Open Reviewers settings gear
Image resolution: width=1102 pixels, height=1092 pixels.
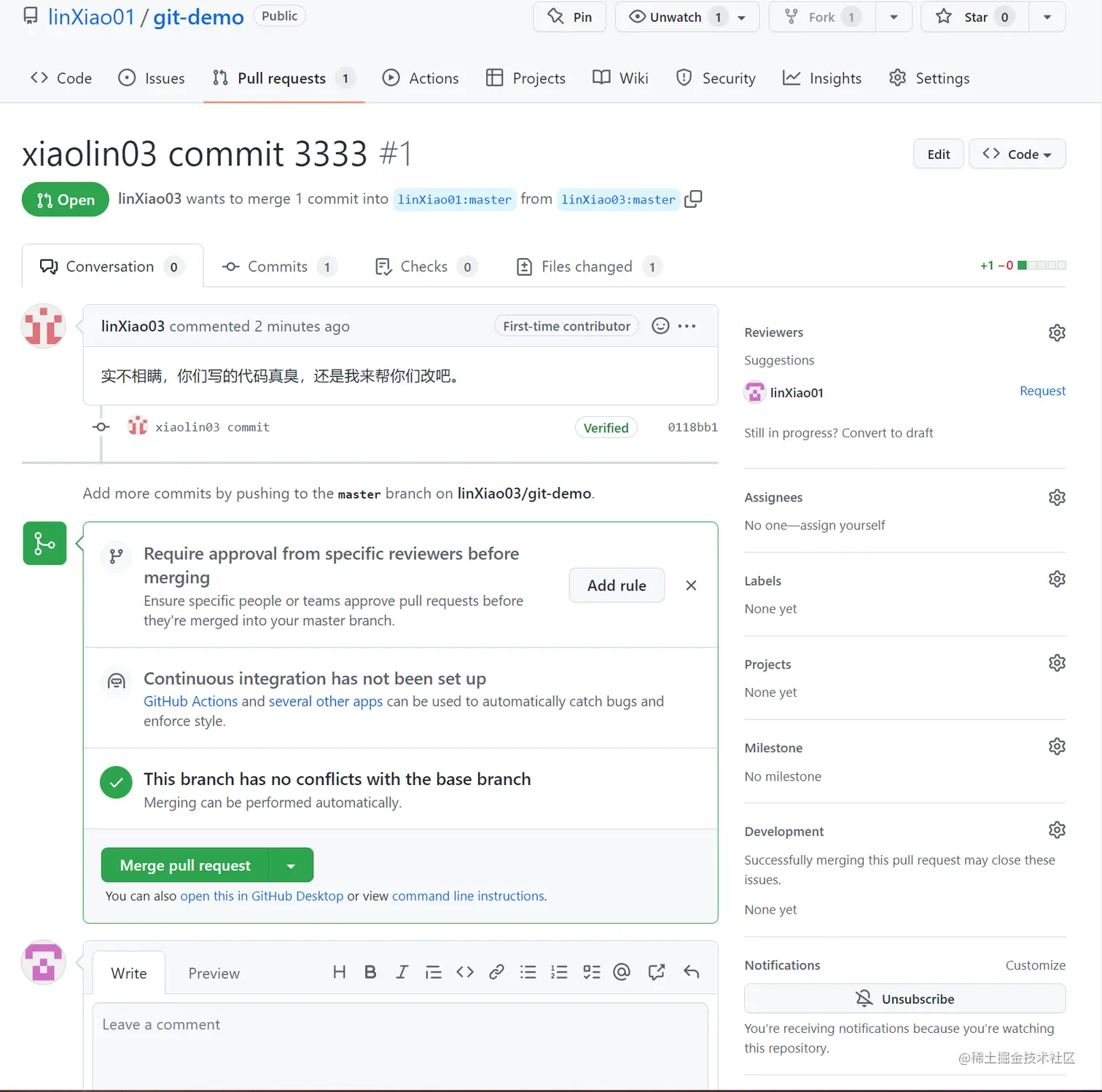click(x=1057, y=332)
